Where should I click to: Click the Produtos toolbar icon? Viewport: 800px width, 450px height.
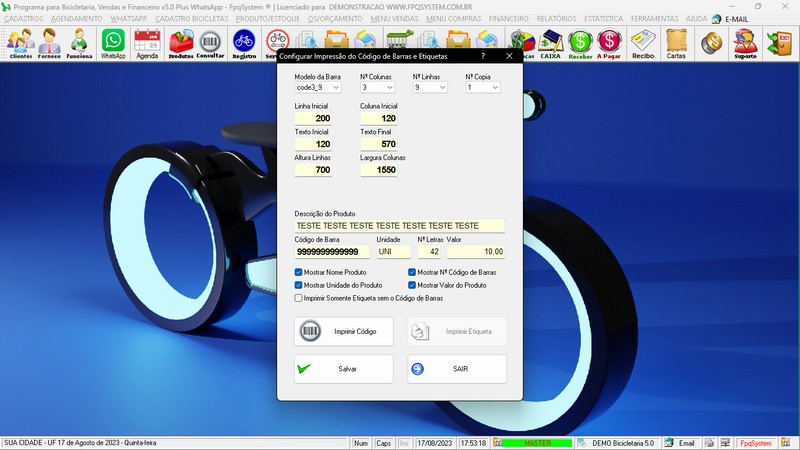pos(180,43)
